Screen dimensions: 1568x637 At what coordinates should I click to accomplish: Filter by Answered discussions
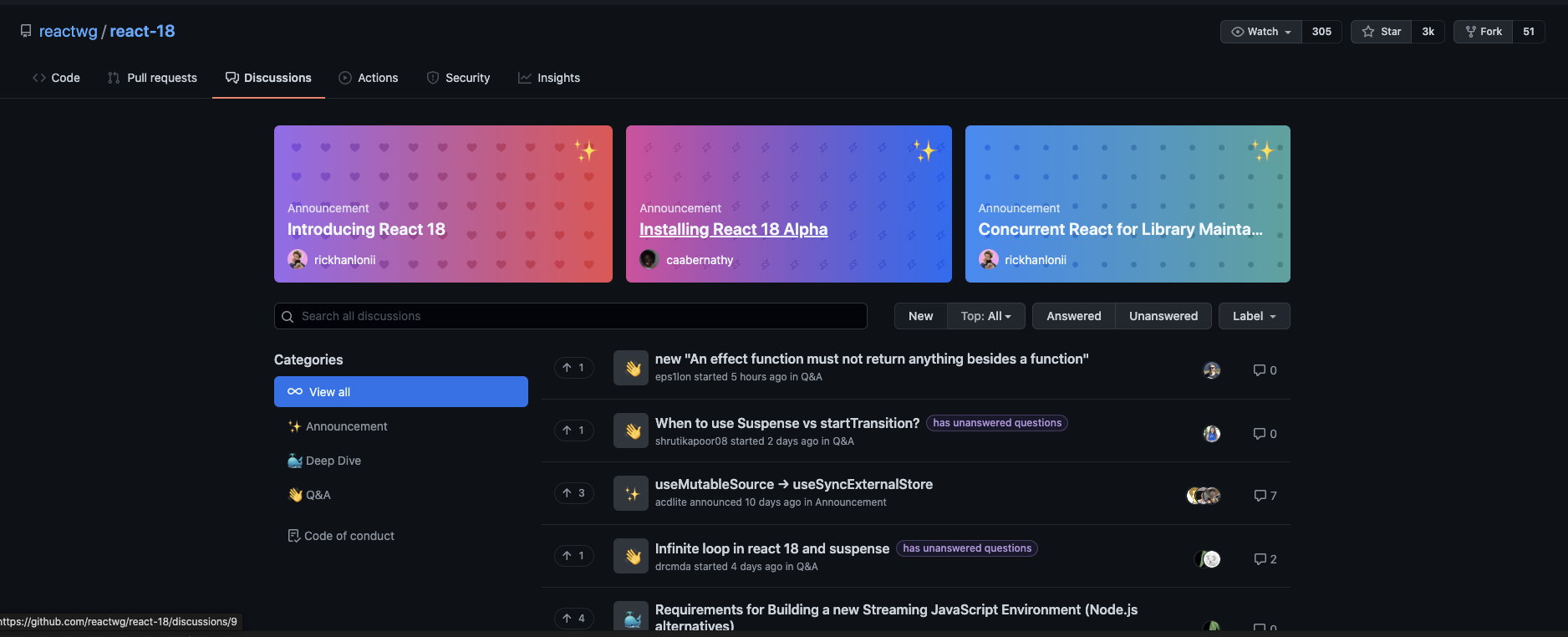pos(1073,316)
